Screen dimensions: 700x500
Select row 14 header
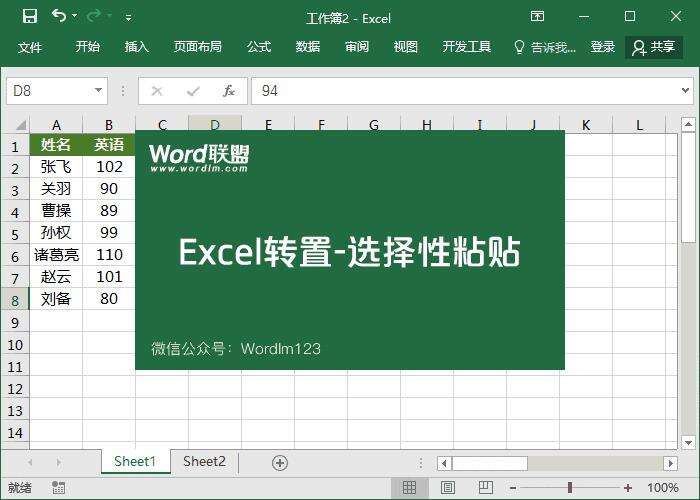pos(15,432)
